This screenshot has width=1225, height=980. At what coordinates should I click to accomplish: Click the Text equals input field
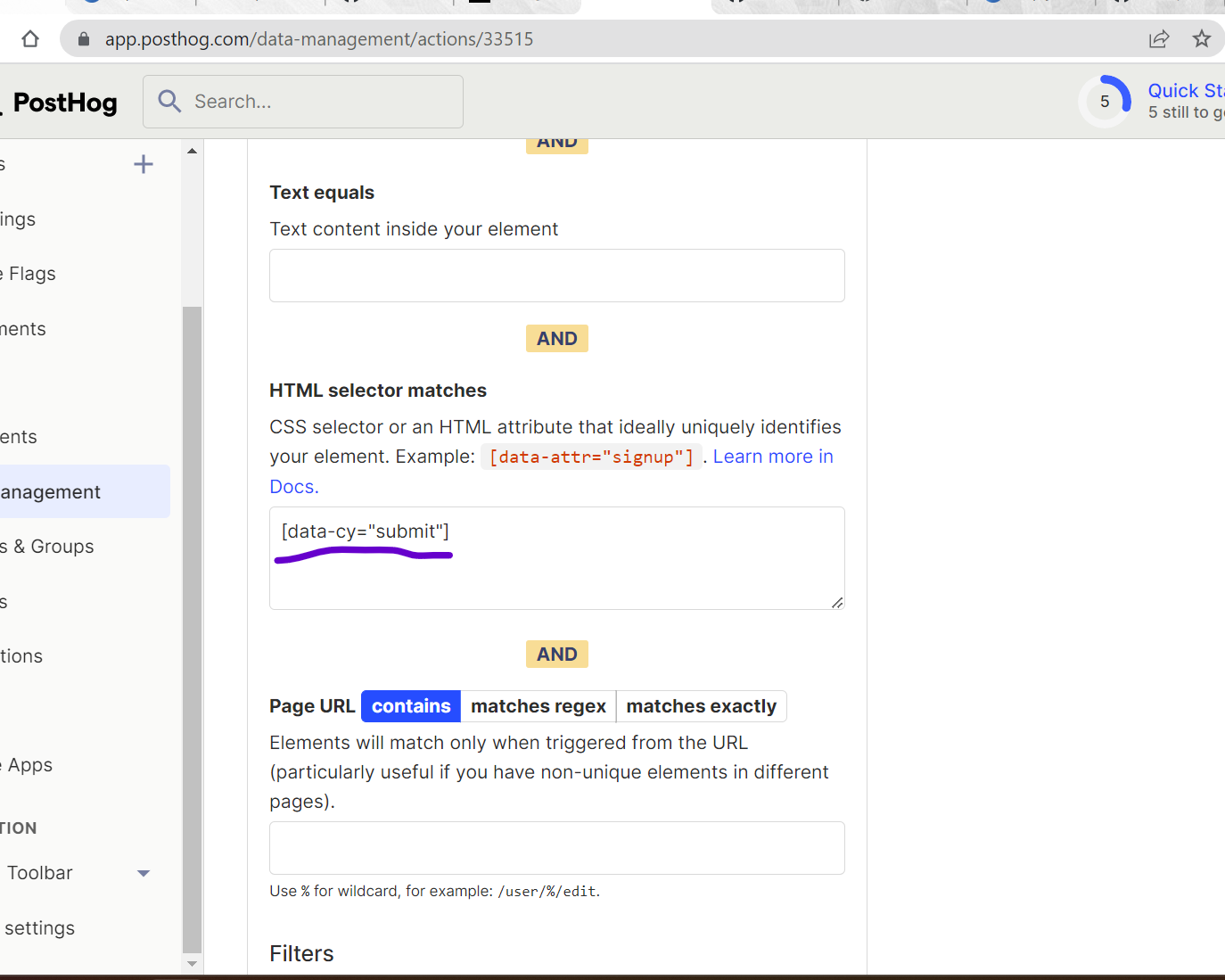coord(557,276)
